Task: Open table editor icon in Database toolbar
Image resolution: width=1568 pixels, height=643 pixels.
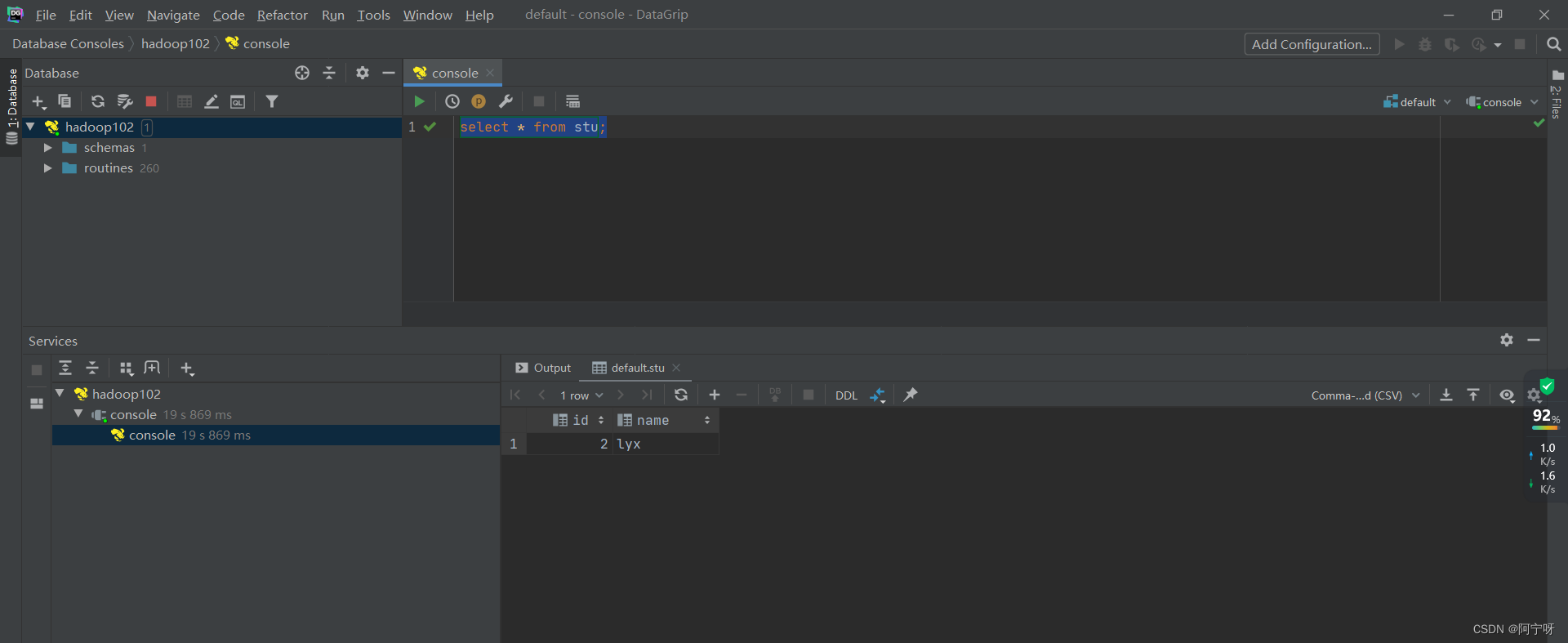Action: coord(185,101)
